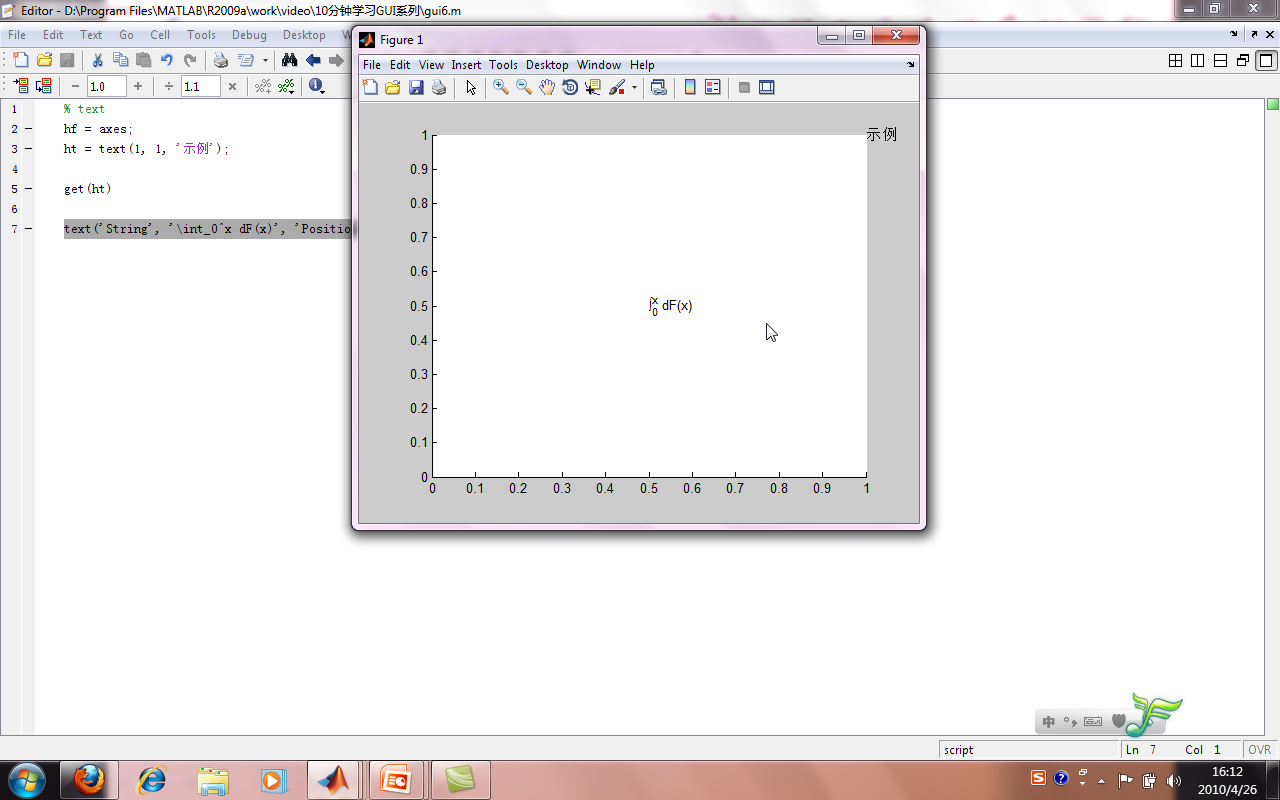Click increment plus button beside 1.0
Image resolution: width=1280 pixels, height=800 pixels.
138,87
